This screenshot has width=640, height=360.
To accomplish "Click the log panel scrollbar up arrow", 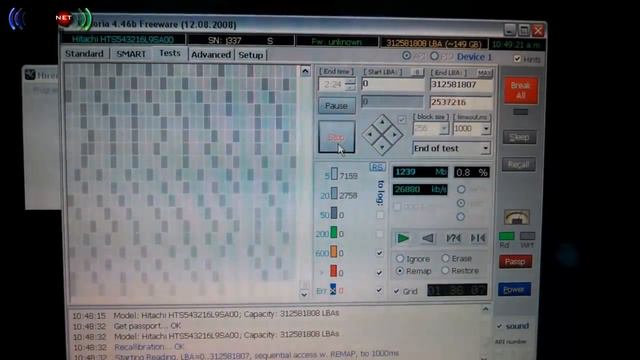I will tap(485, 309).
